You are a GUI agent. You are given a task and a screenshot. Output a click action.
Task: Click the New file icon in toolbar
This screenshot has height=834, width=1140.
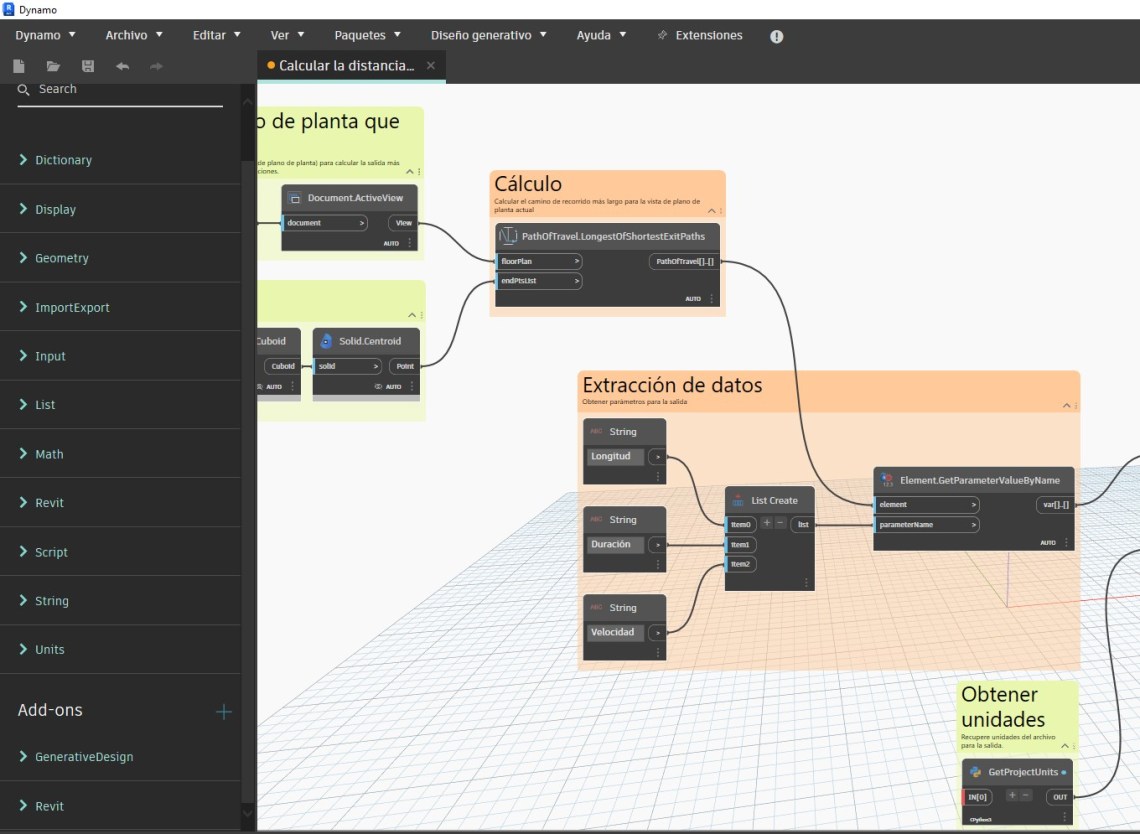click(19, 66)
